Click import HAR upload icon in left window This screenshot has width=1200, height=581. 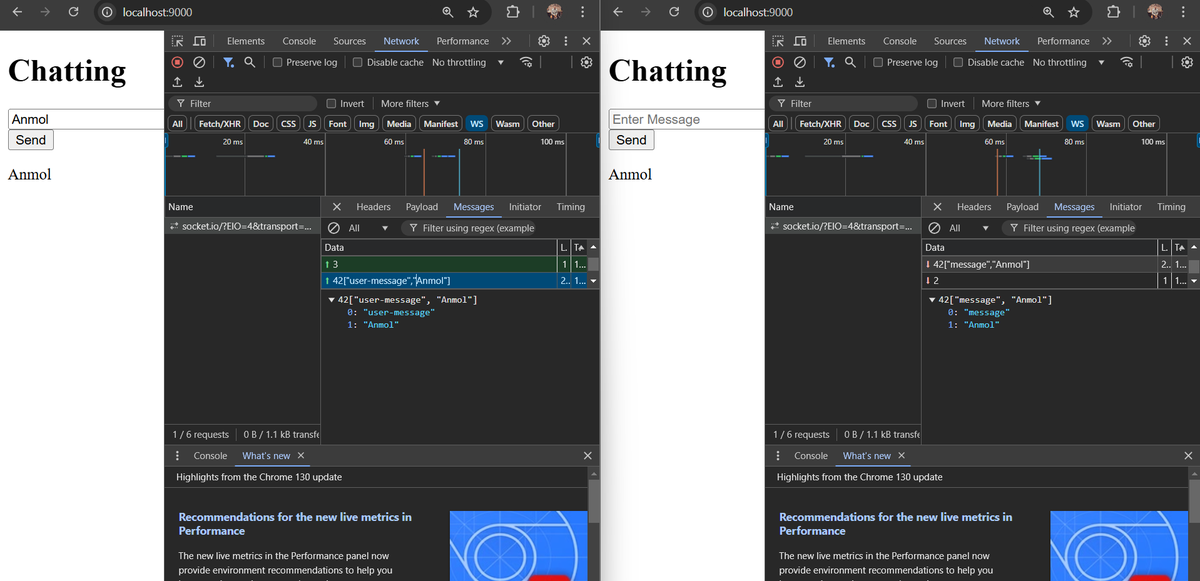(177, 83)
